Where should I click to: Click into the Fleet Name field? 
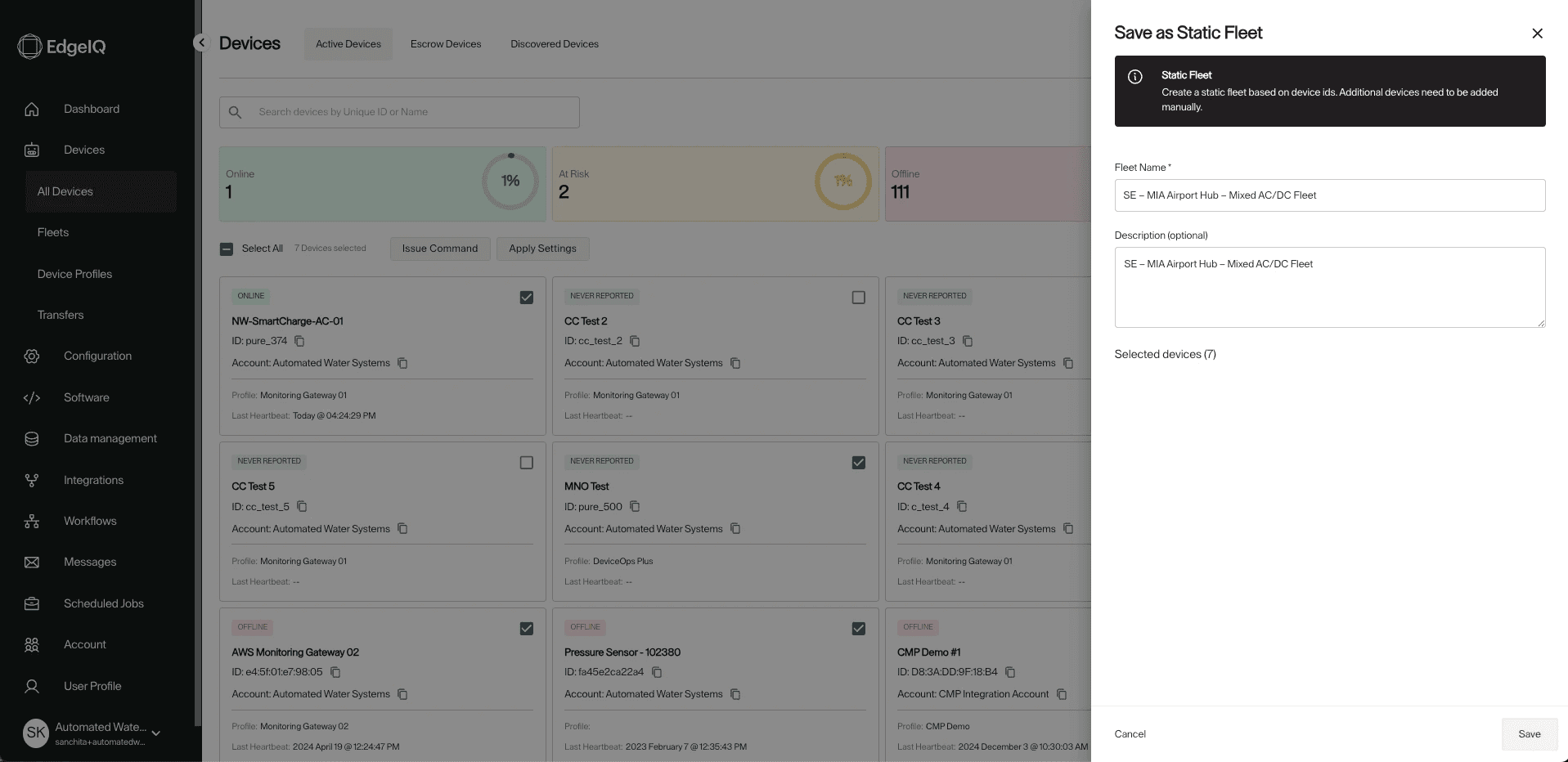[x=1329, y=195]
